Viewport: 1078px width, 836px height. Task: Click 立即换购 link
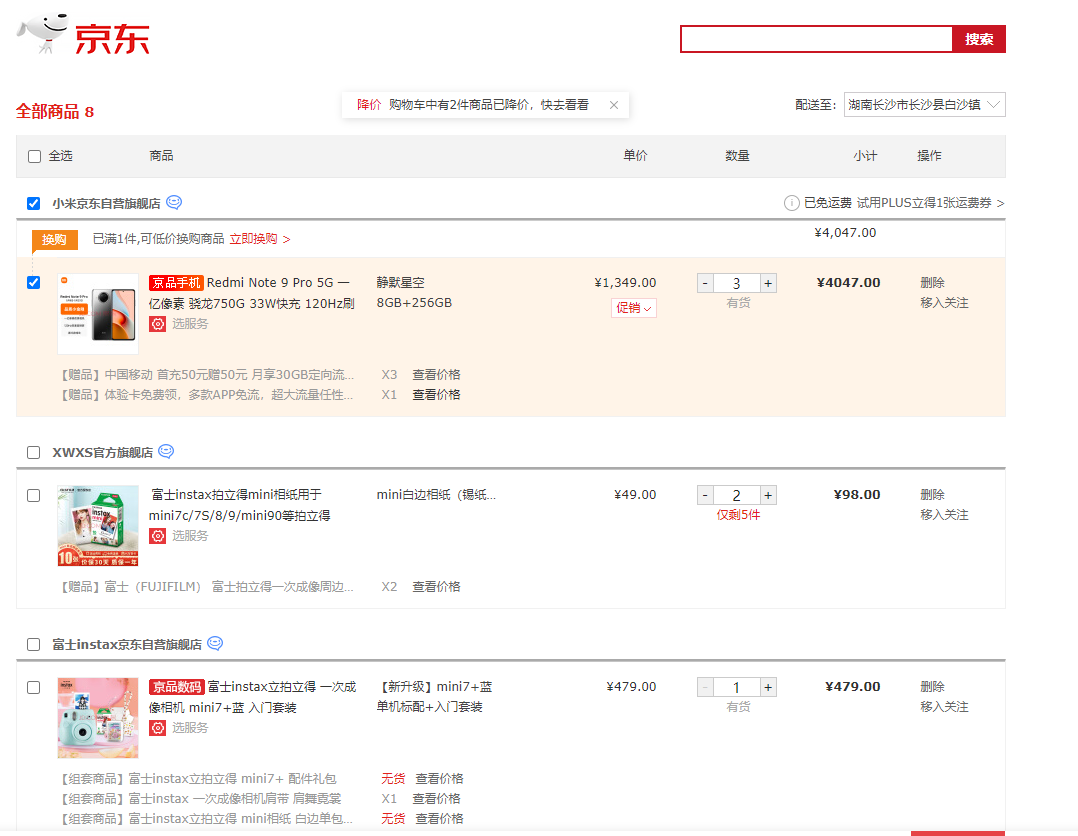[260, 239]
